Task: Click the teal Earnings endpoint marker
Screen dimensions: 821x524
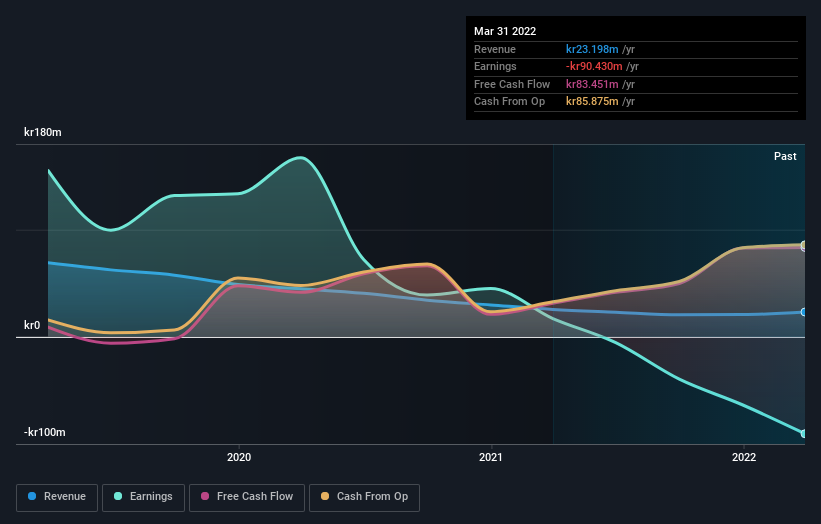Action: tap(804, 433)
